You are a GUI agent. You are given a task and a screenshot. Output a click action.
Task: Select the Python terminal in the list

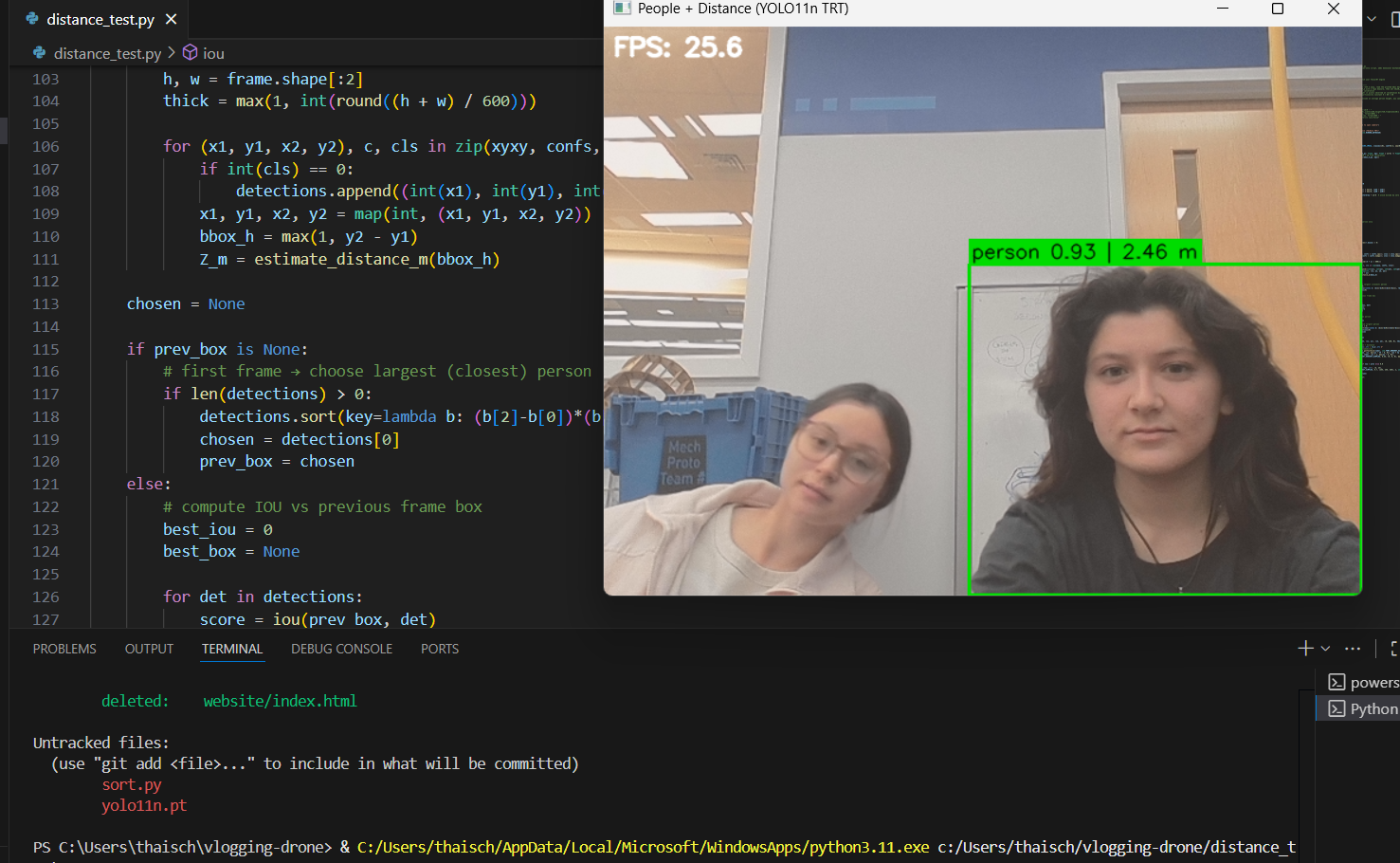point(1363,708)
